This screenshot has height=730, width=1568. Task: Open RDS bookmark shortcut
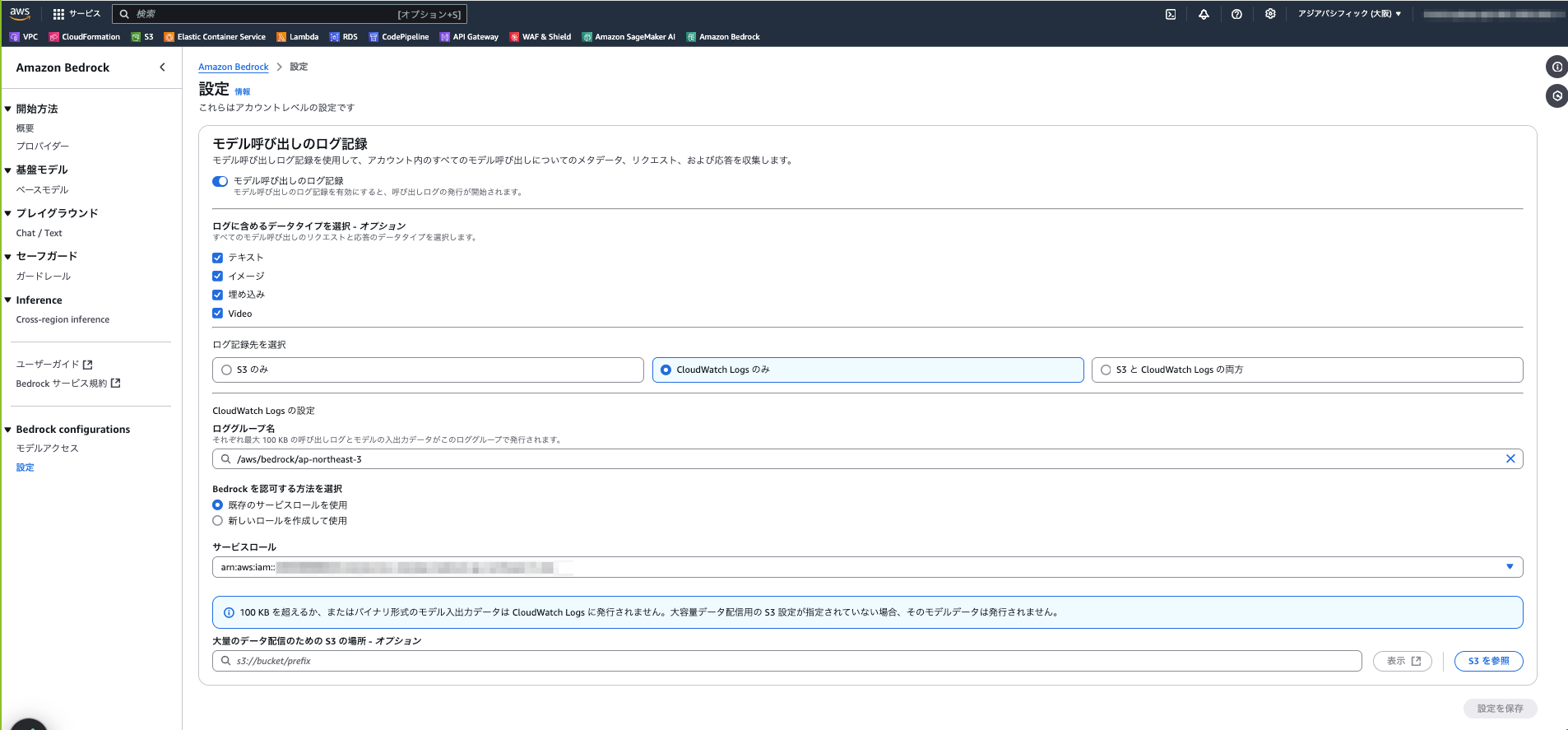[344, 37]
